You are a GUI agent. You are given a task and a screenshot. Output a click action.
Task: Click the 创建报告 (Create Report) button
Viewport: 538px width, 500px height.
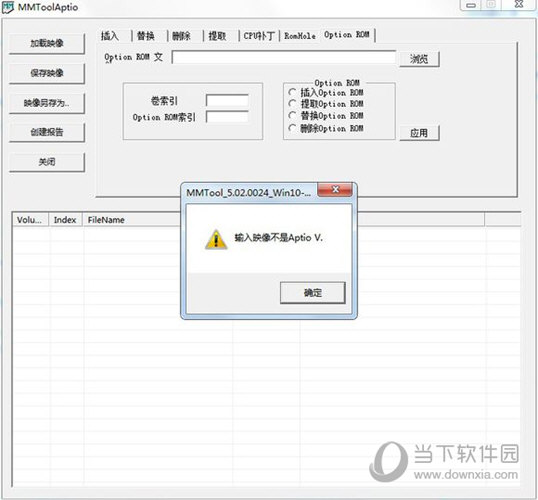coord(47,132)
